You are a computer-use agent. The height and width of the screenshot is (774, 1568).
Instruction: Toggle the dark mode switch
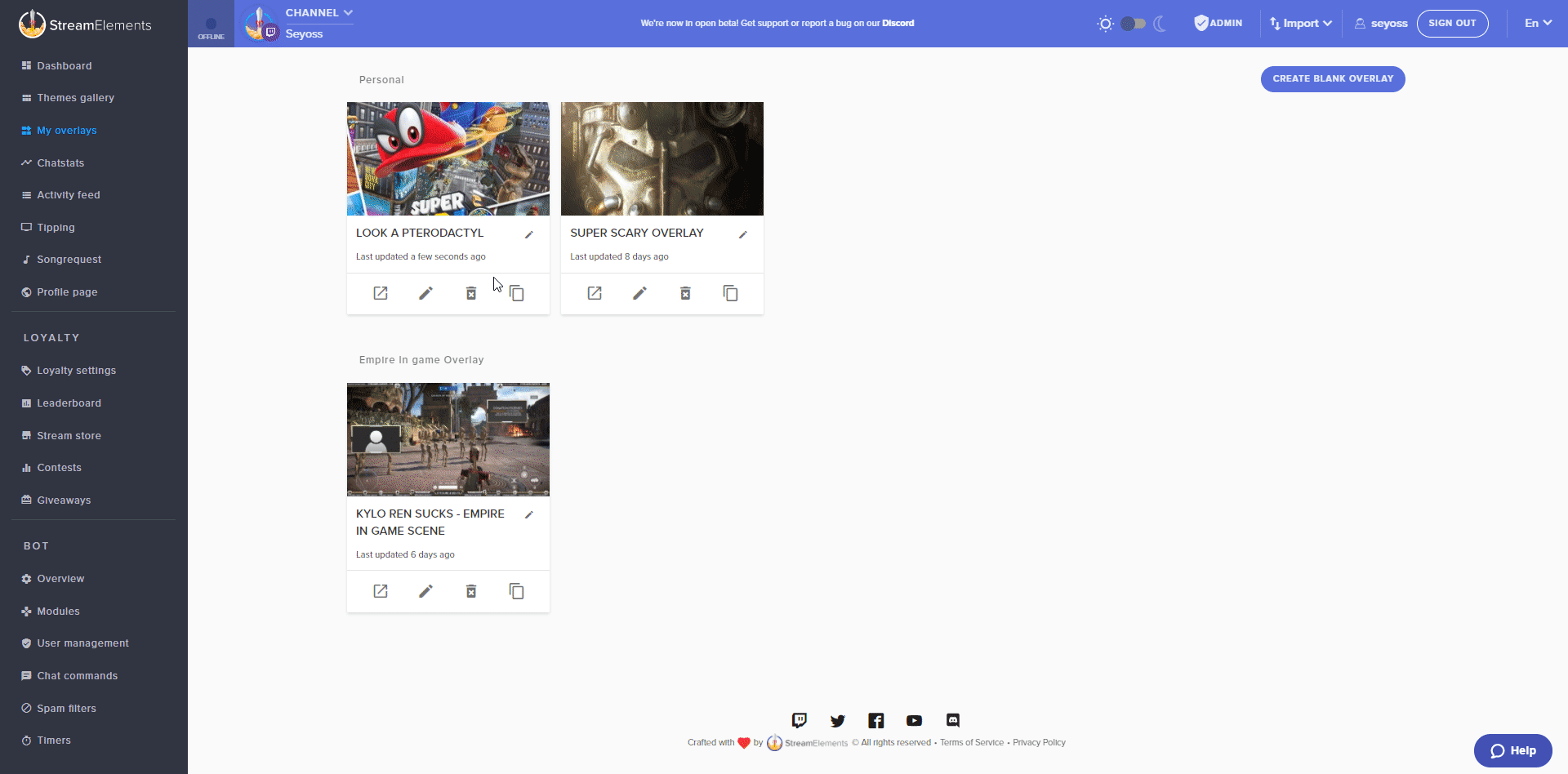[1133, 24]
